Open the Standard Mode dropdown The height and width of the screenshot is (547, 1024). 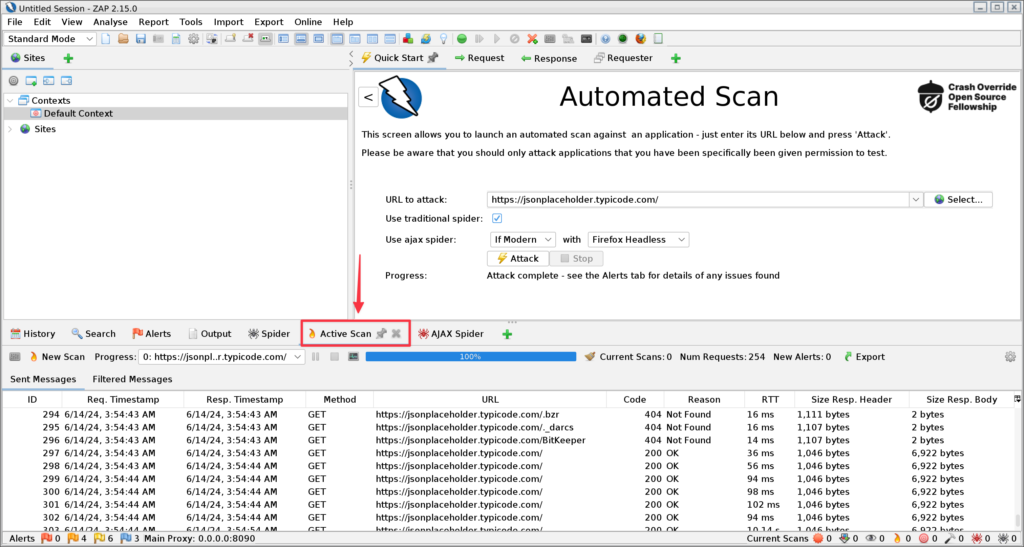[x=50, y=39]
